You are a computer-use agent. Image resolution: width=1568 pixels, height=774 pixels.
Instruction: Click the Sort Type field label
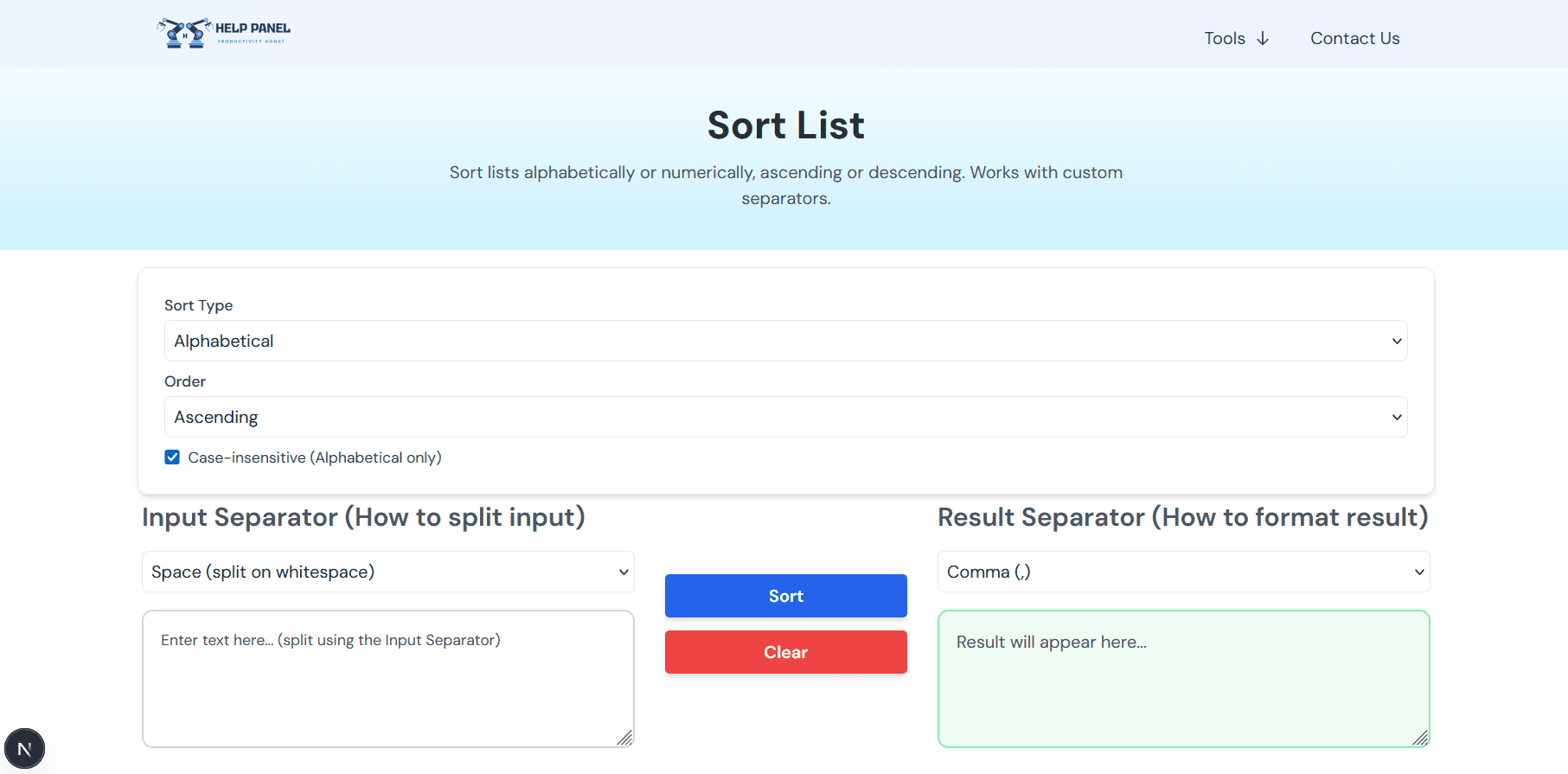click(x=198, y=305)
